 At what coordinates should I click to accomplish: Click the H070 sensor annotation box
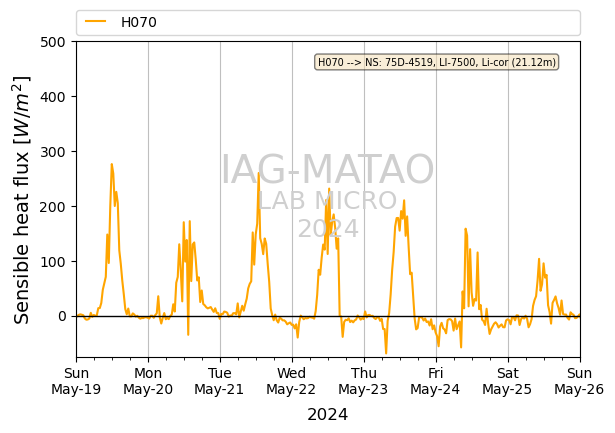437,62
